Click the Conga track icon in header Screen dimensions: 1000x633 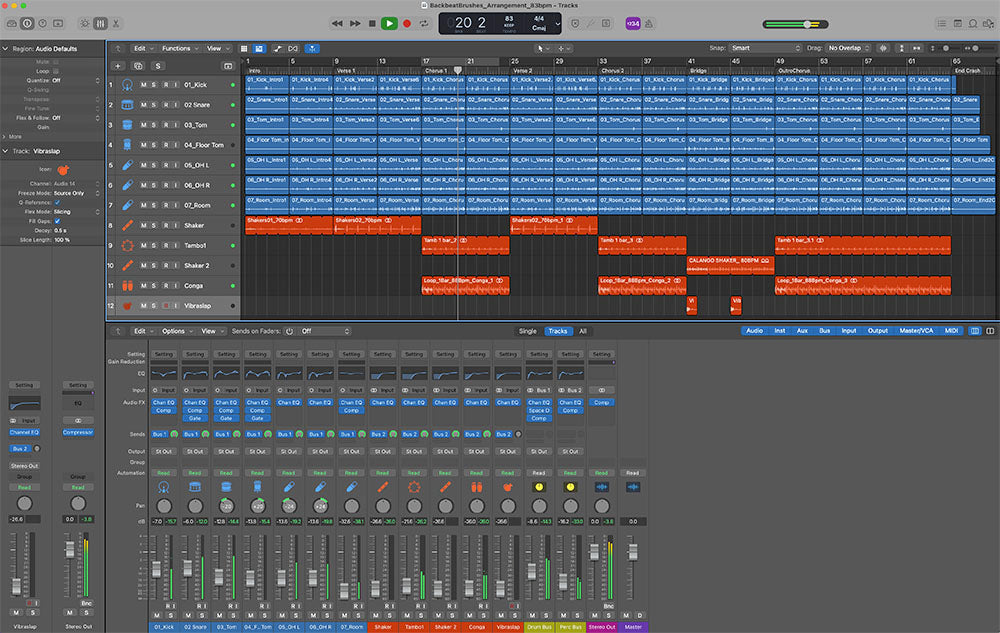click(127, 285)
